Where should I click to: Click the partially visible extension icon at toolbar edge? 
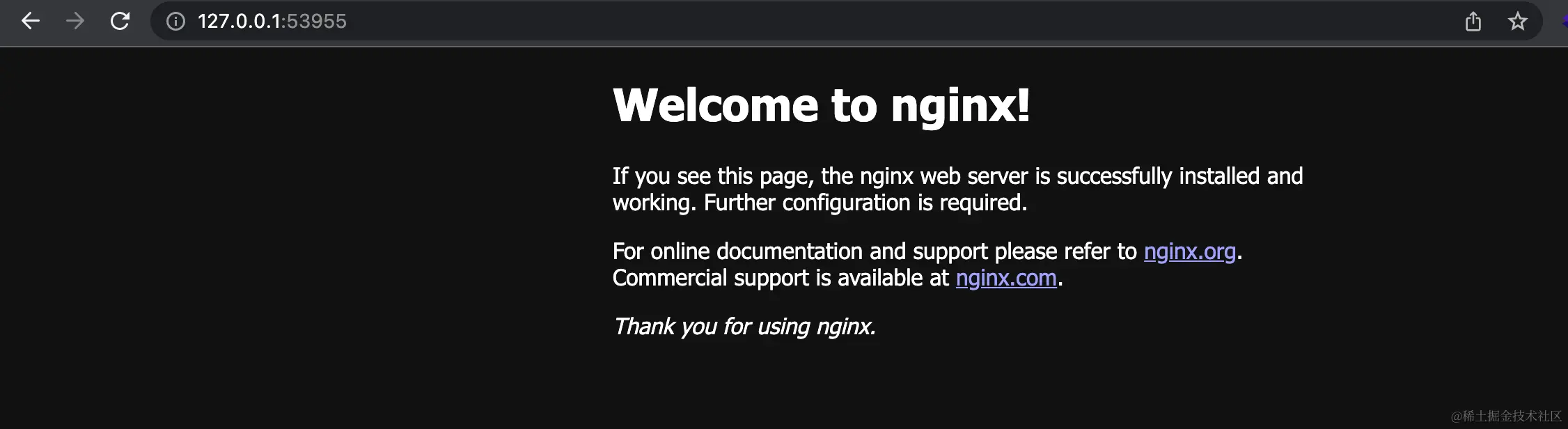1565,22
